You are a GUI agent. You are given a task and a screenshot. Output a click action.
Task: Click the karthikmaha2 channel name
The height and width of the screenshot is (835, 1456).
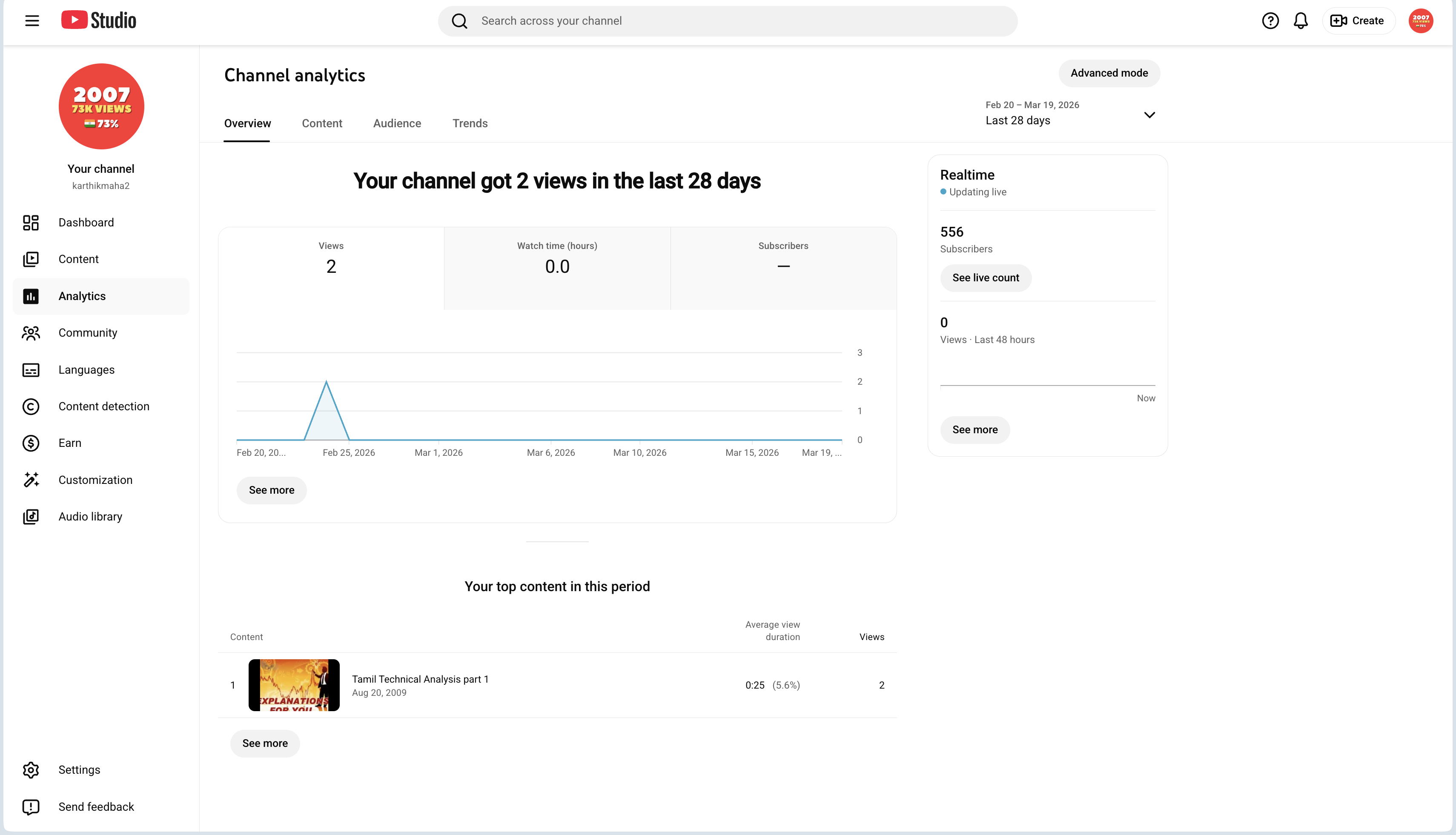click(x=101, y=186)
